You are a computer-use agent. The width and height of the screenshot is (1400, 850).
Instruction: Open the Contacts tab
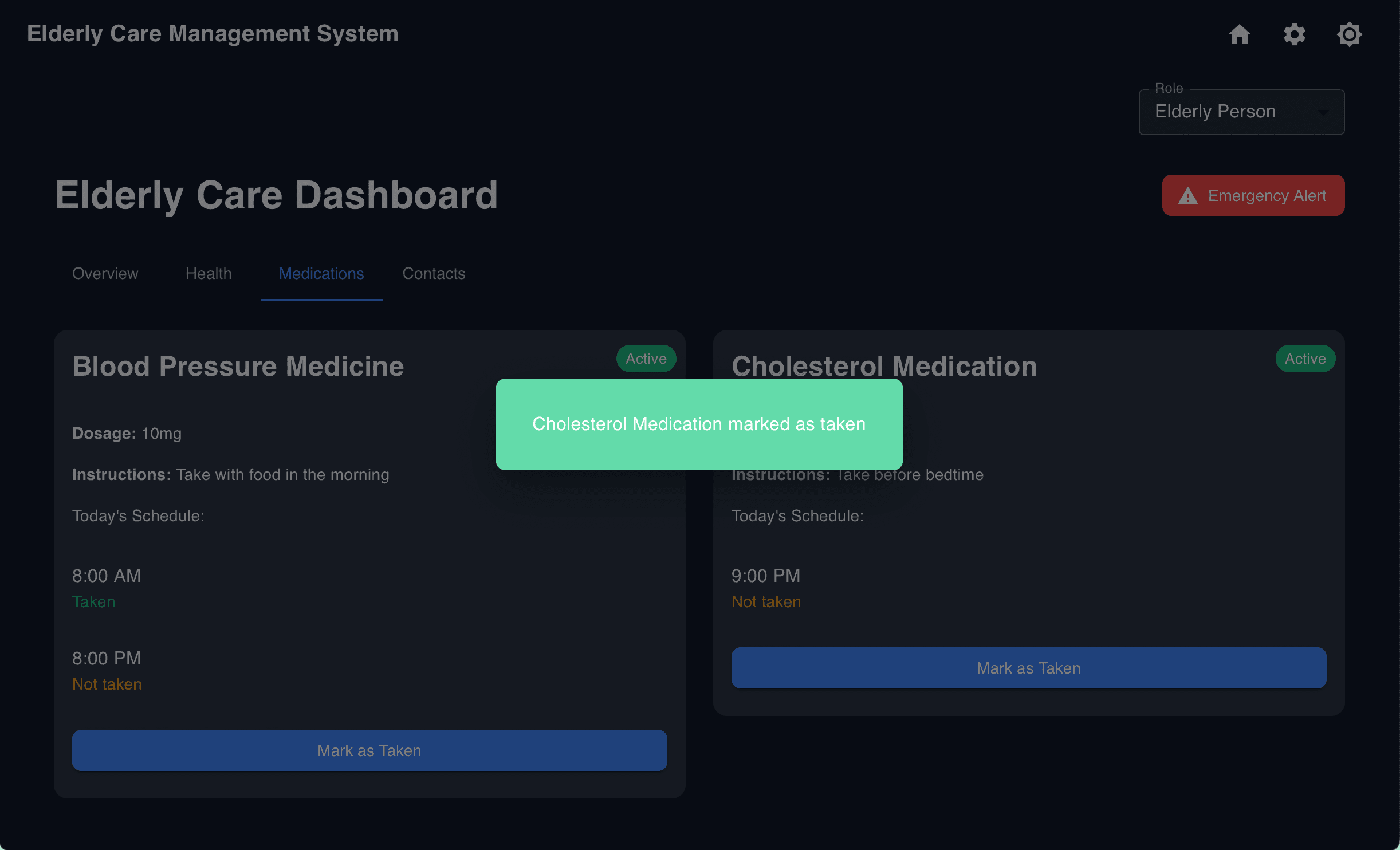tap(434, 274)
